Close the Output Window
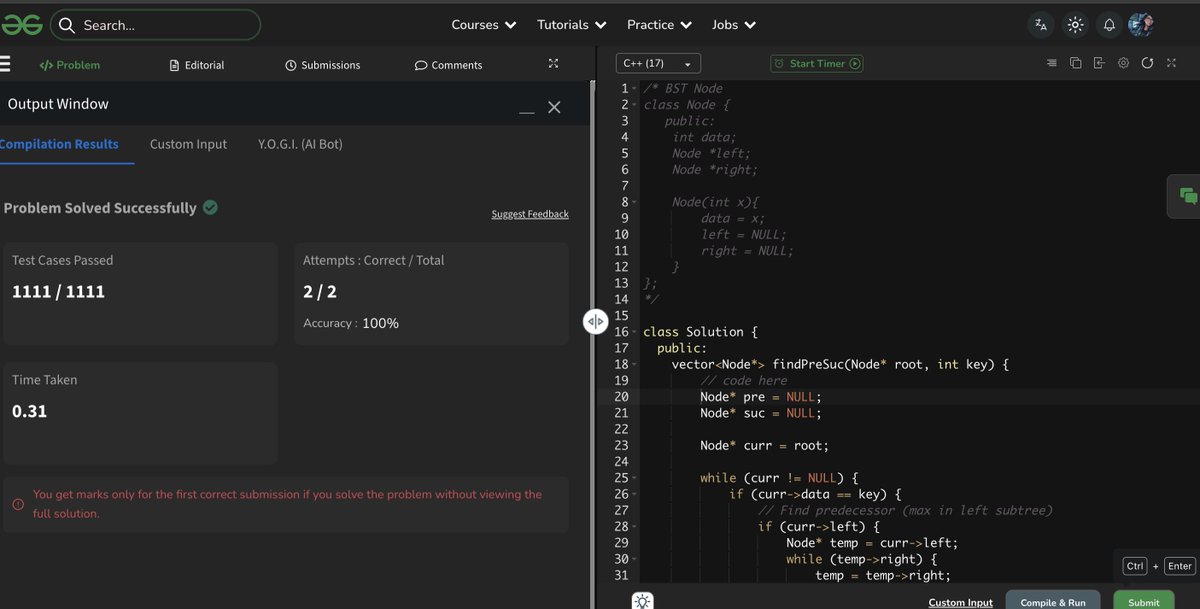The image size is (1200, 609). [554, 107]
